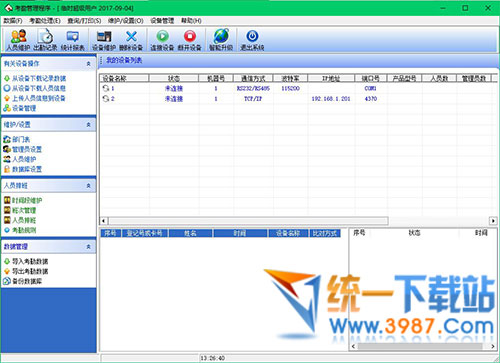Collapse the 有关设备操作 panel

tap(88, 63)
